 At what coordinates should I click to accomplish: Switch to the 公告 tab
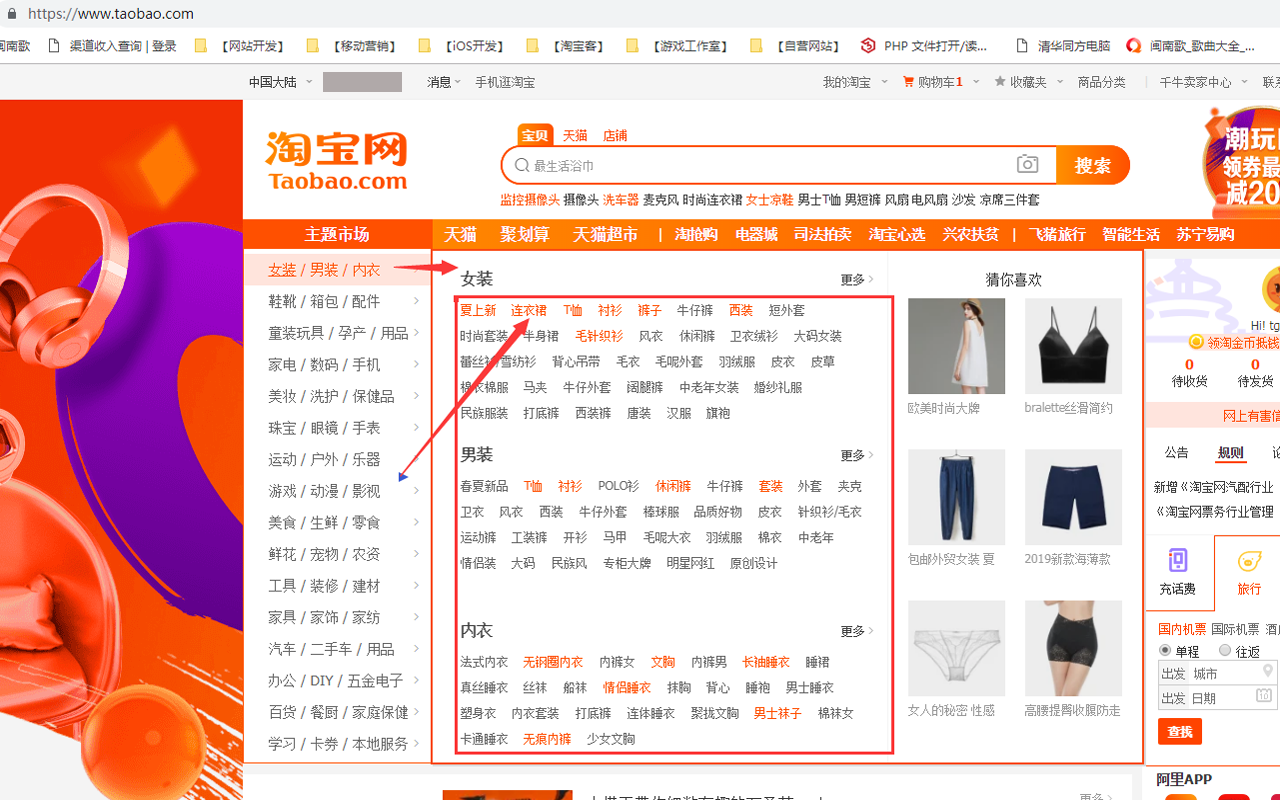pos(1177,453)
